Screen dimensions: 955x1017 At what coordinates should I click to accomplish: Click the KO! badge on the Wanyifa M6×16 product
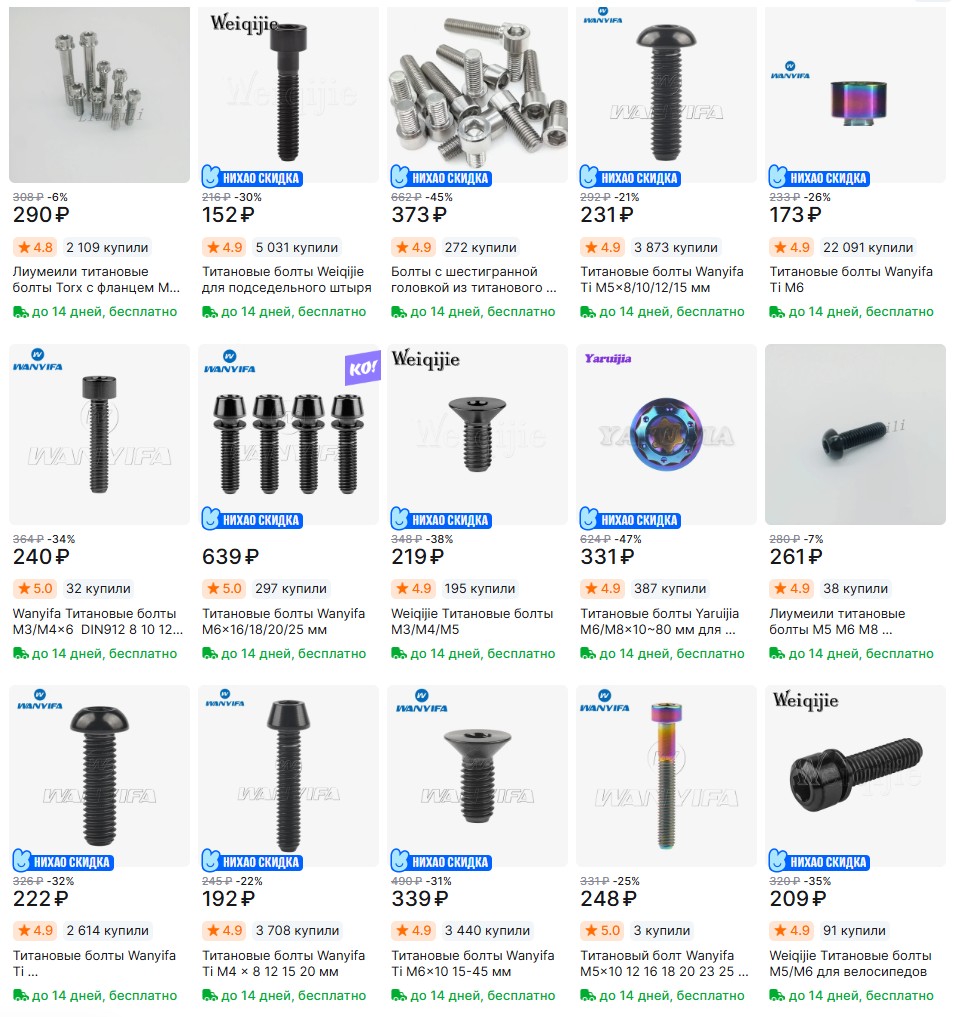(363, 368)
